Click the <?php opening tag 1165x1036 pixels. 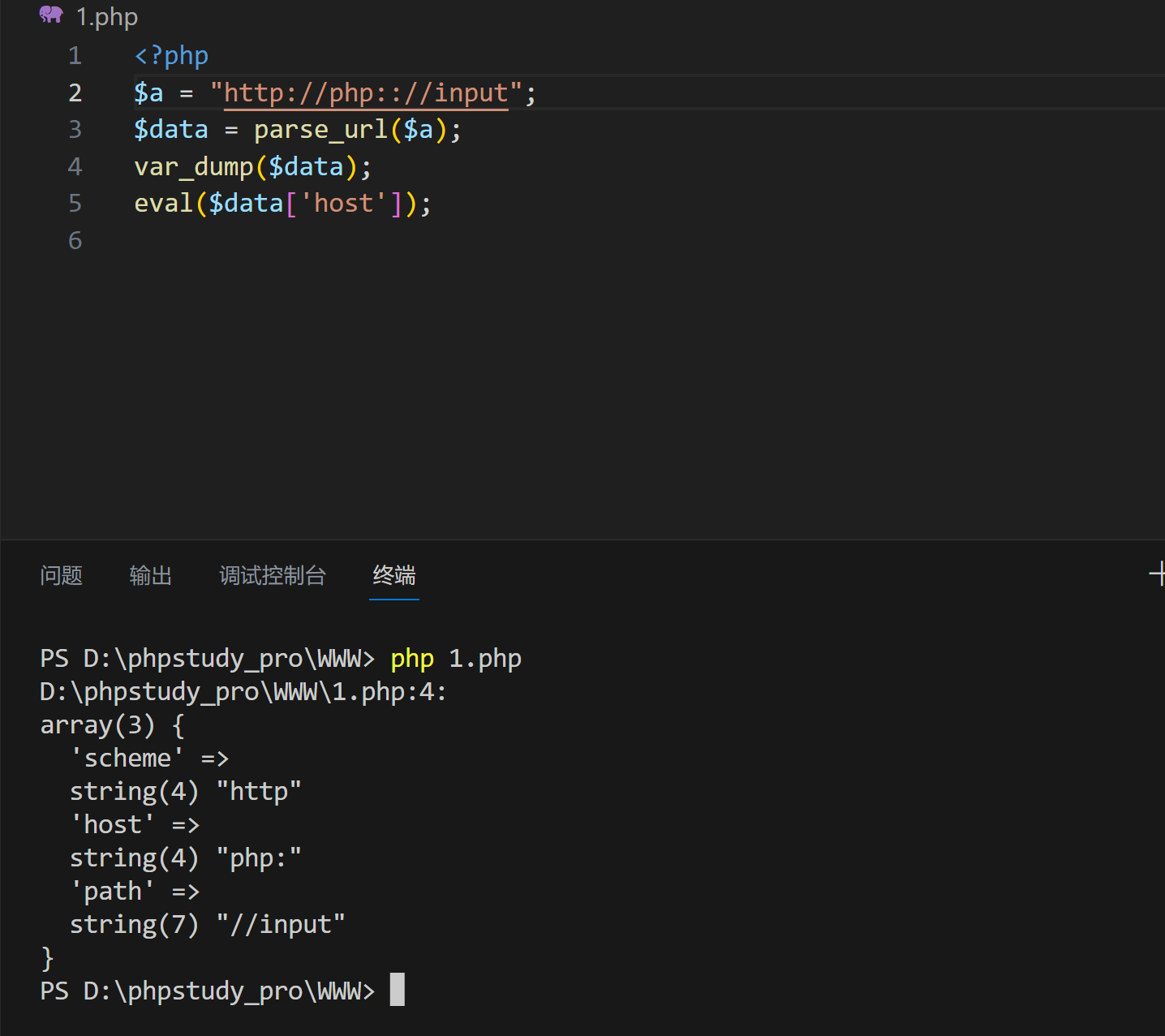(x=171, y=56)
